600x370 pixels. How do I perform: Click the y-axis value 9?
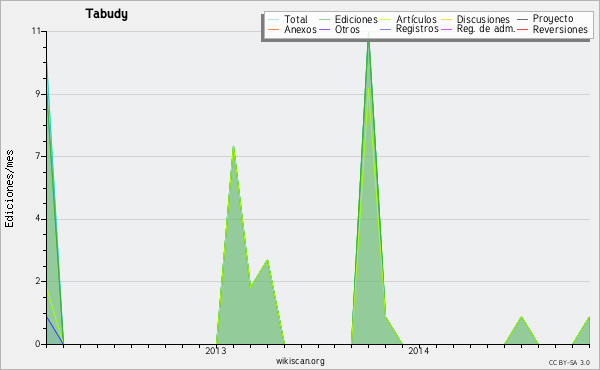(38, 94)
